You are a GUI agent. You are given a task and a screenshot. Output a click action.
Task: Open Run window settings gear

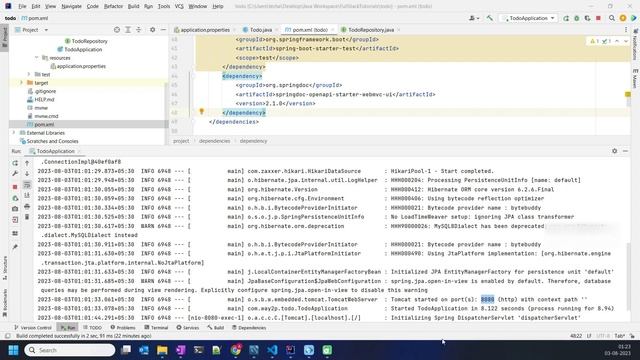(615, 151)
